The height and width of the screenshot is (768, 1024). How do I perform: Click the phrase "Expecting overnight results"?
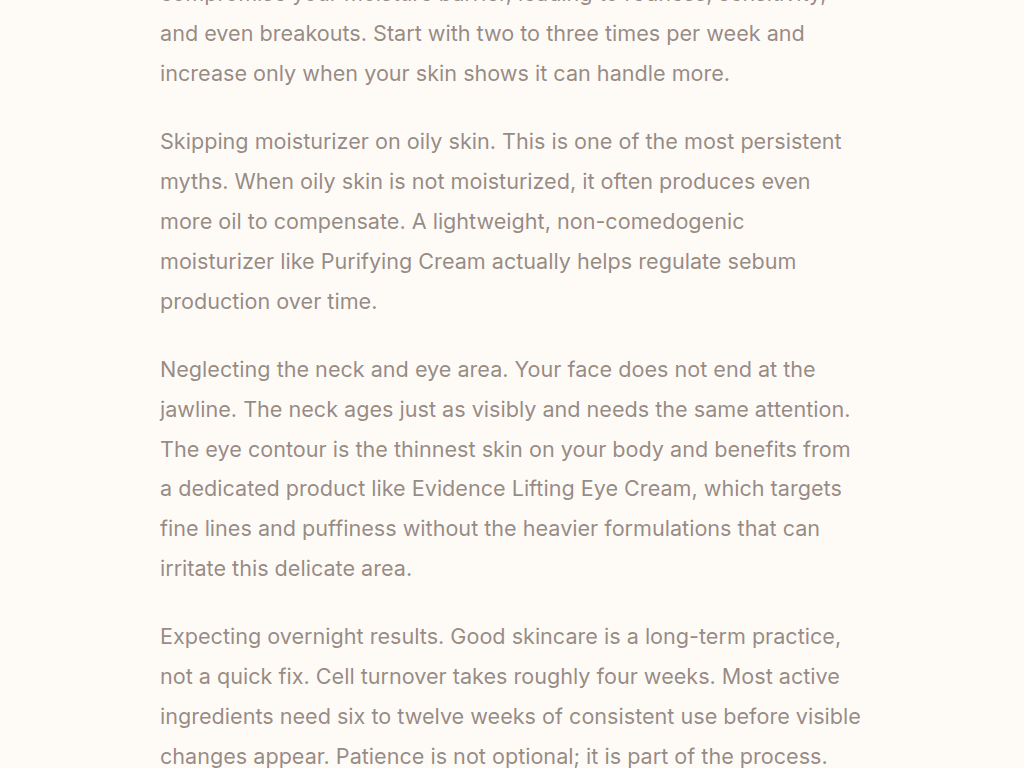[x=301, y=637]
